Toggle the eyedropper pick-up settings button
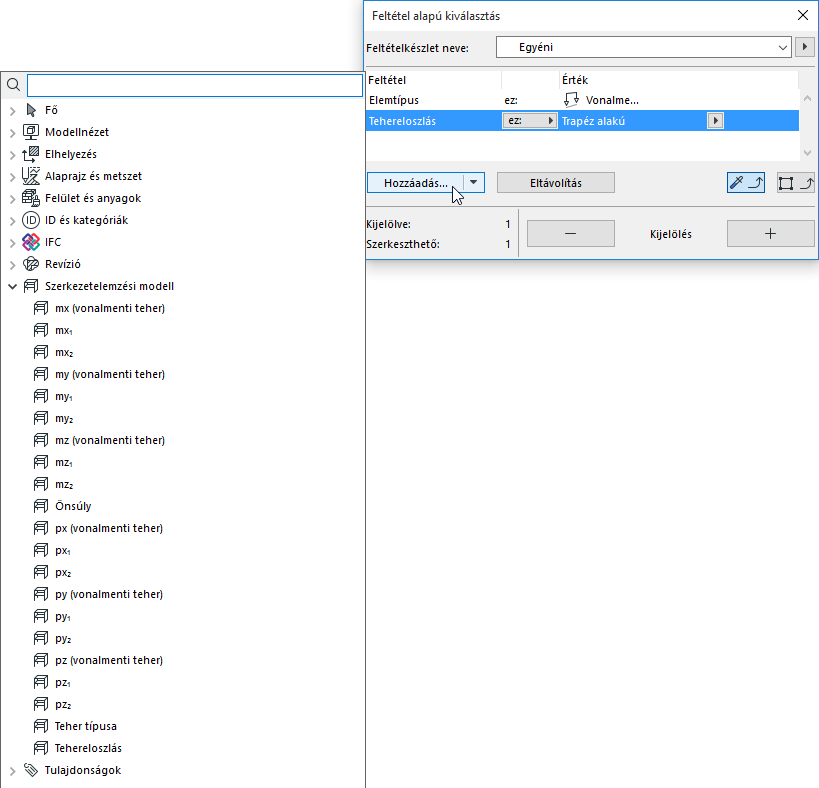 [x=746, y=183]
